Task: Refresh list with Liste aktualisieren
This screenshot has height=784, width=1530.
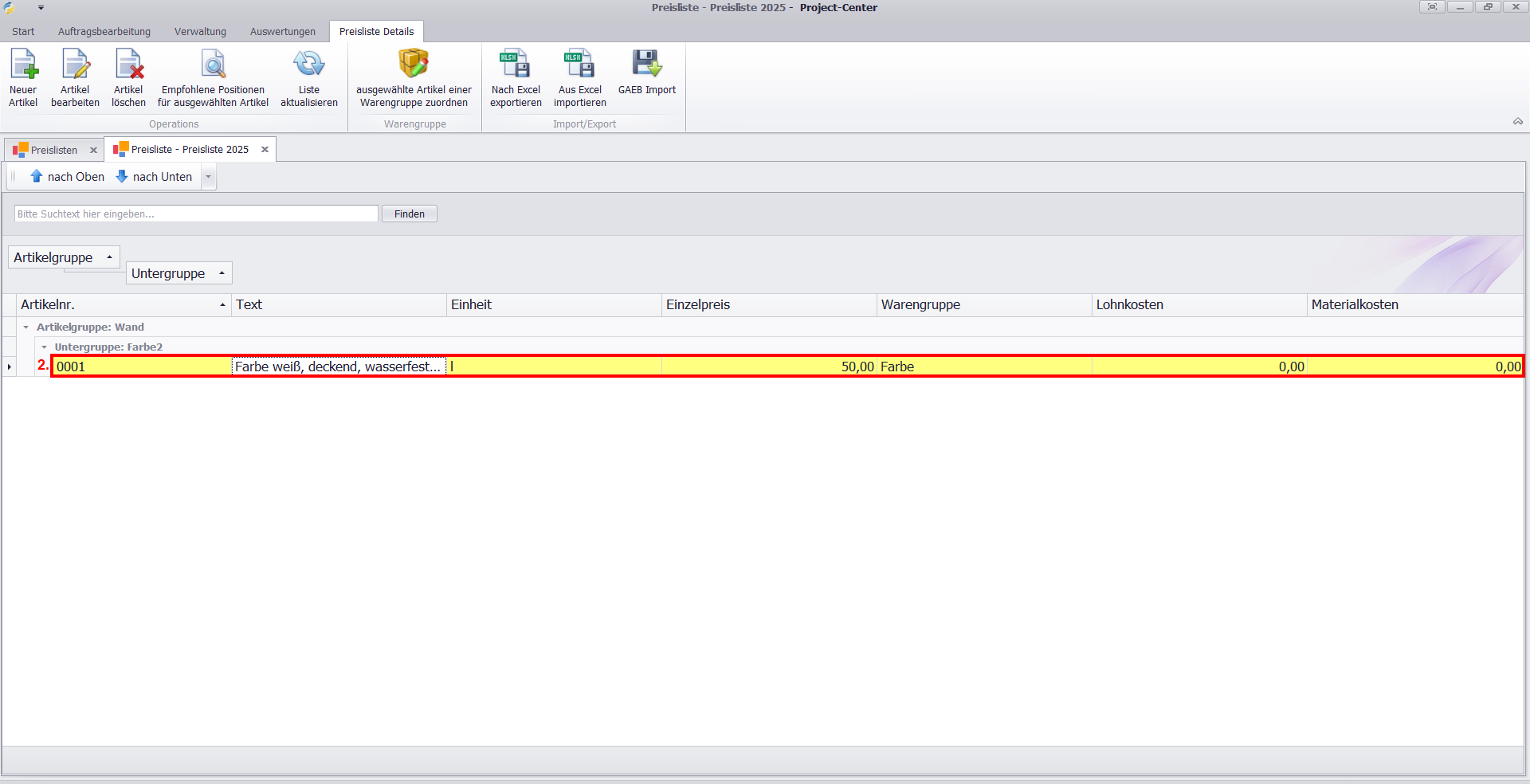Action: click(x=308, y=77)
